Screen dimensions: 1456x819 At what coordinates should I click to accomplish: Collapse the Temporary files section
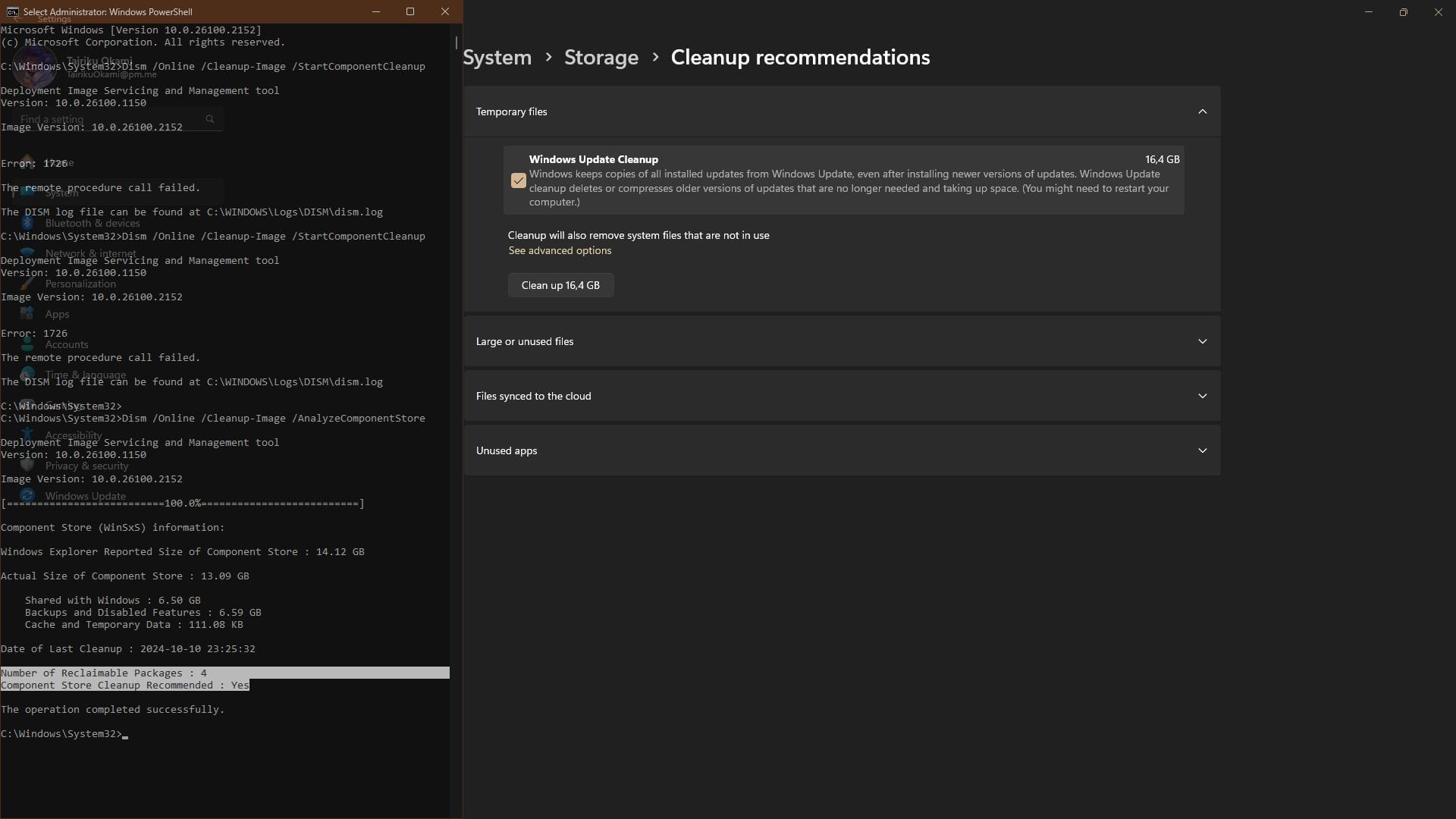[x=1203, y=111]
